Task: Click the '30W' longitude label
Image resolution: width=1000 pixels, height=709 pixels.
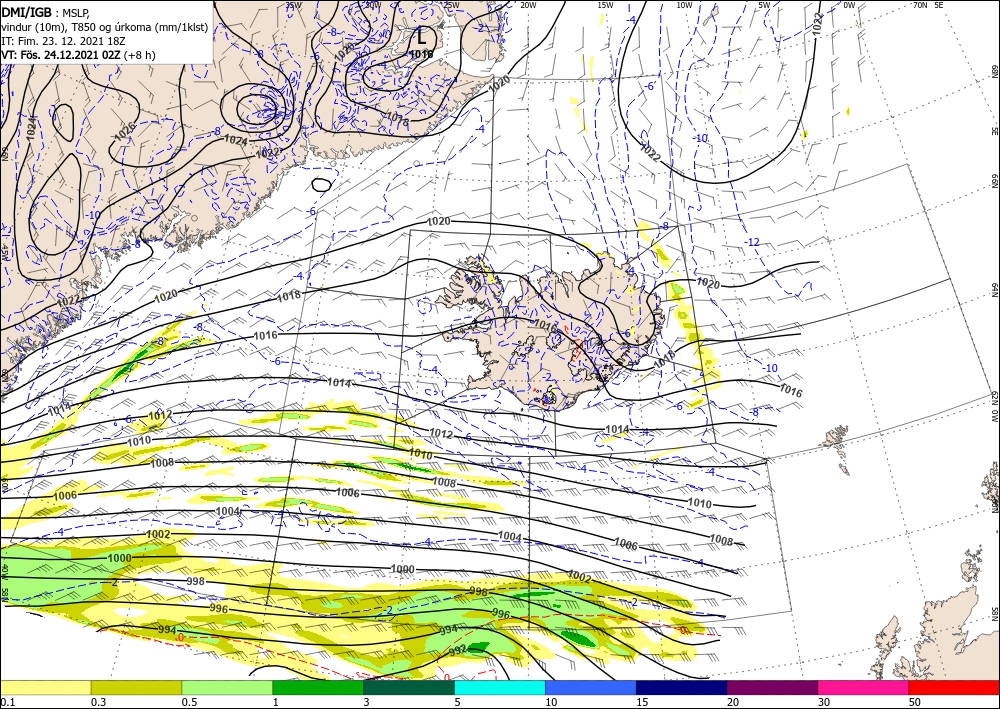Action: (x=372, y=5)
